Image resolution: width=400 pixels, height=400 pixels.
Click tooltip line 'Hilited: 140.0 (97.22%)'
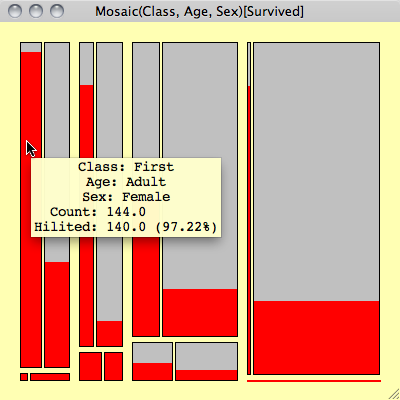[x=126, y=227]
